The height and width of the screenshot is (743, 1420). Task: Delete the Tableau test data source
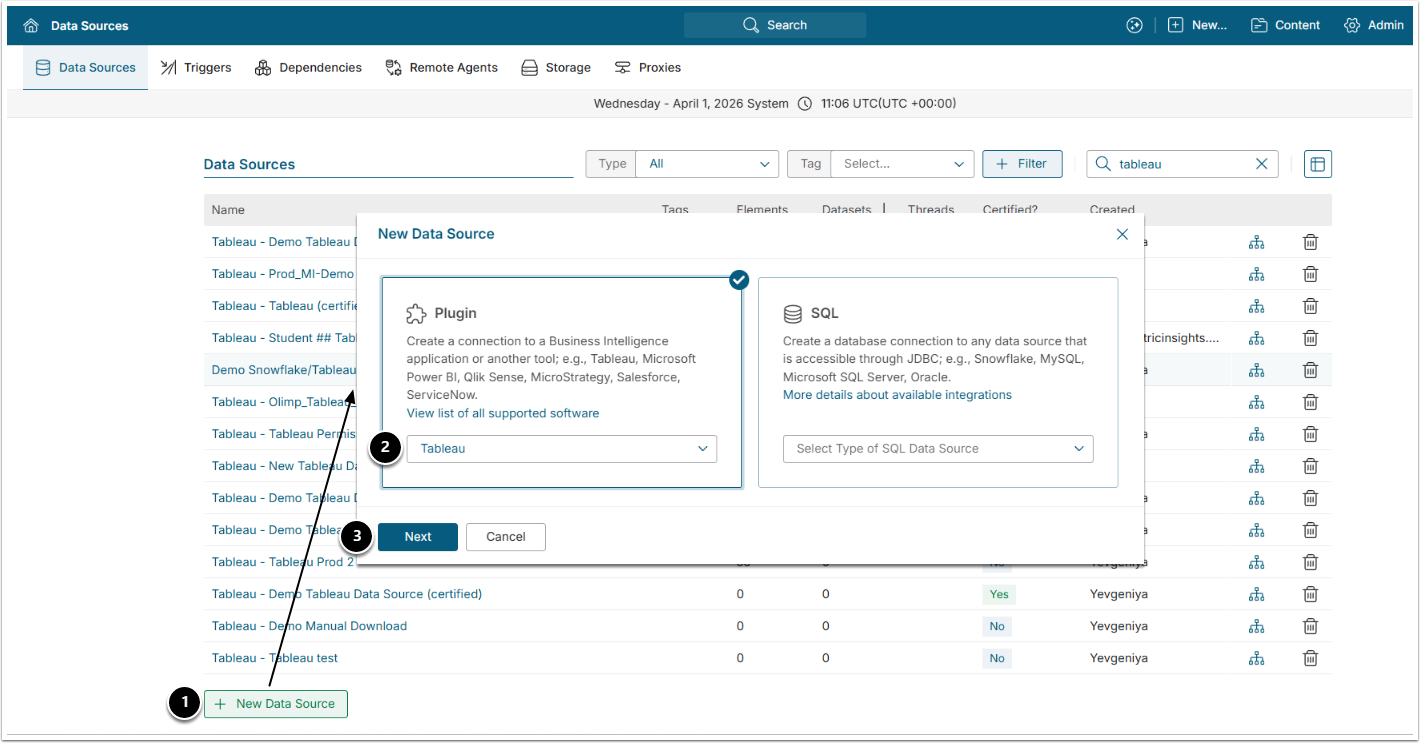point(1310,658)
